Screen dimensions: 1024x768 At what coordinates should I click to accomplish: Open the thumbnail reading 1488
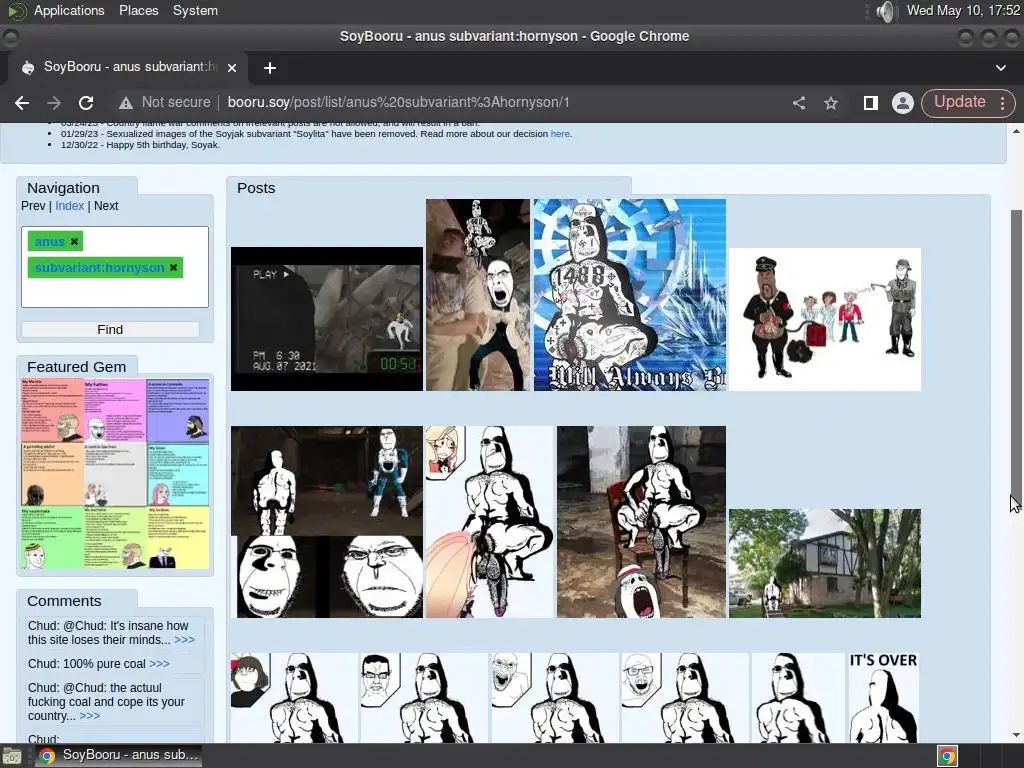point(630,295)
